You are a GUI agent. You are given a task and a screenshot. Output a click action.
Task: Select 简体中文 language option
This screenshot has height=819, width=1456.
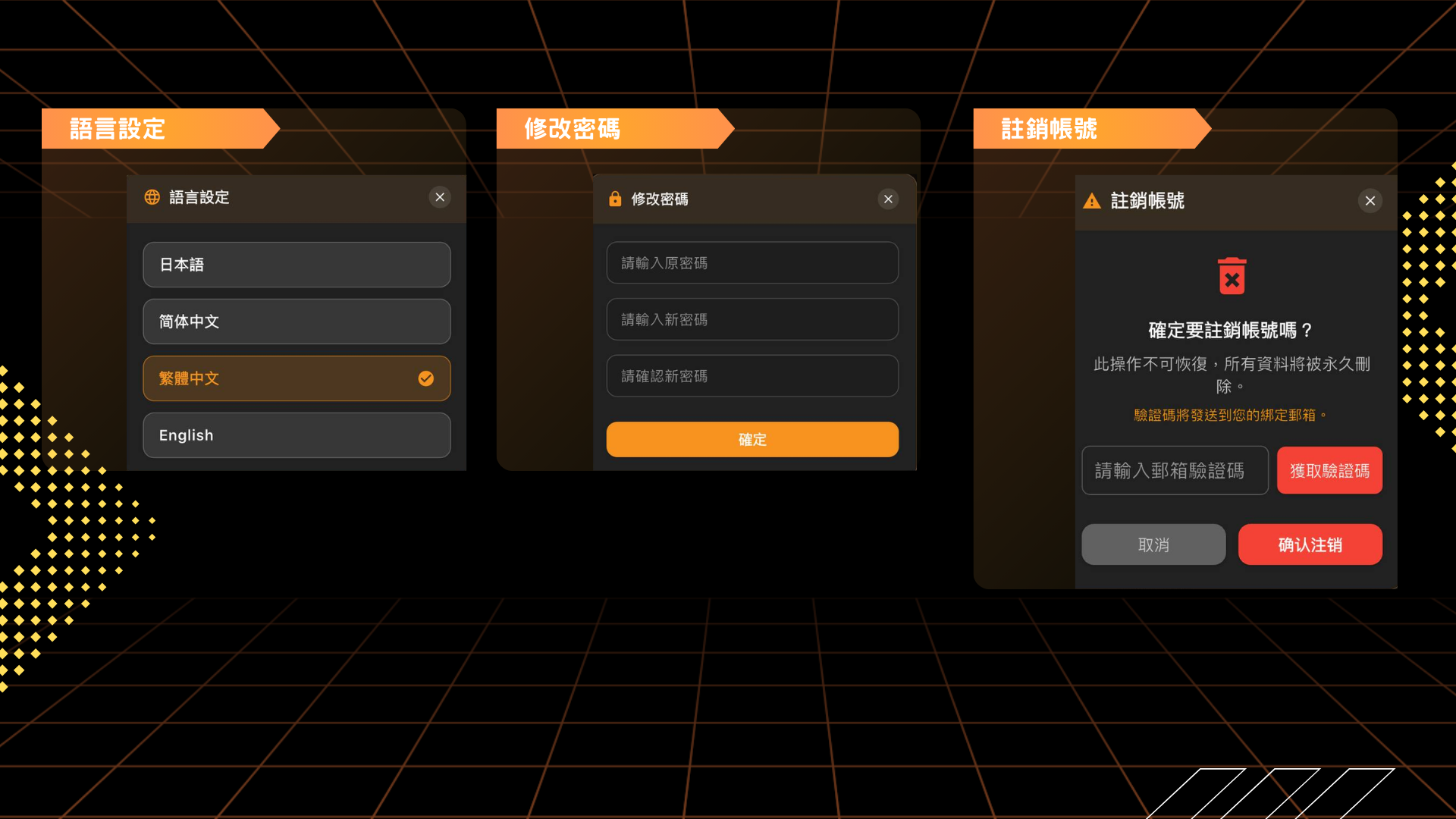tap(297, 322)
